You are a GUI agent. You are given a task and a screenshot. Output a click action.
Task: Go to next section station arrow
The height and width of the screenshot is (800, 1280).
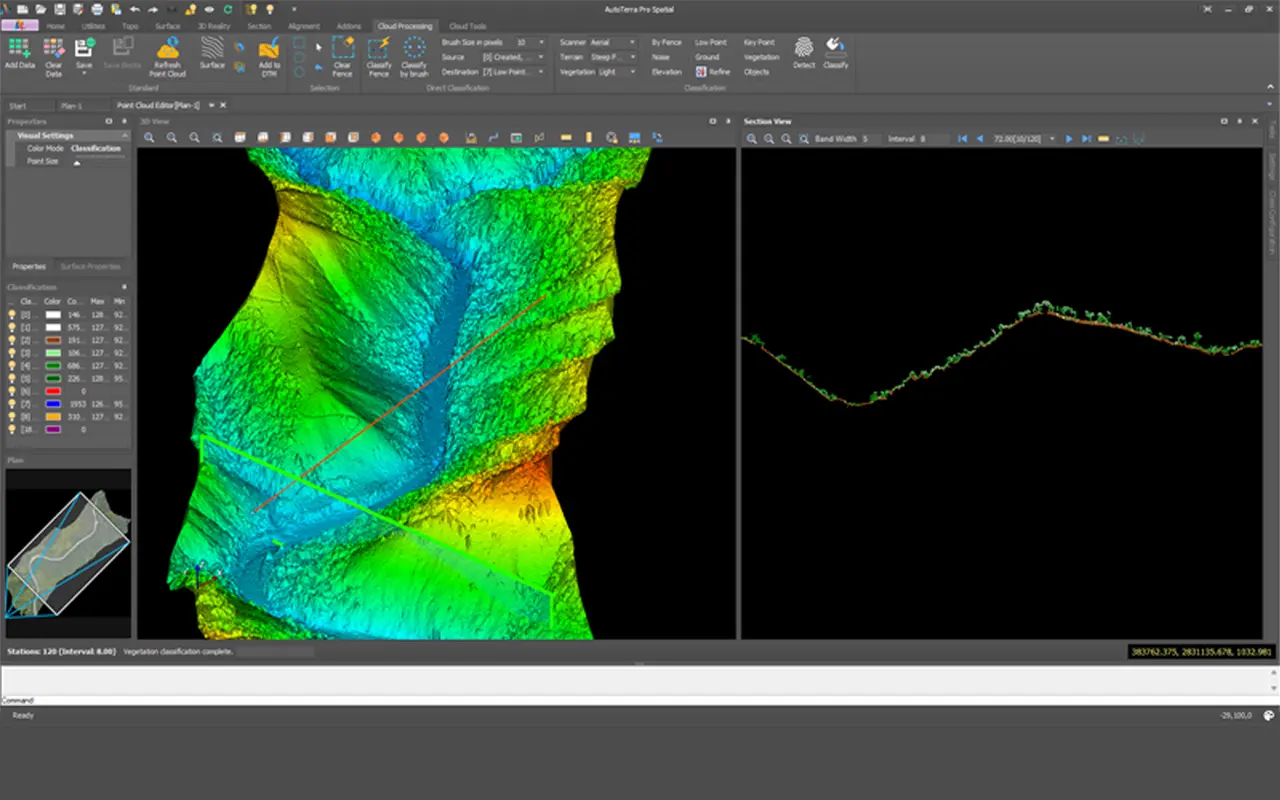tap(1069, 139)
